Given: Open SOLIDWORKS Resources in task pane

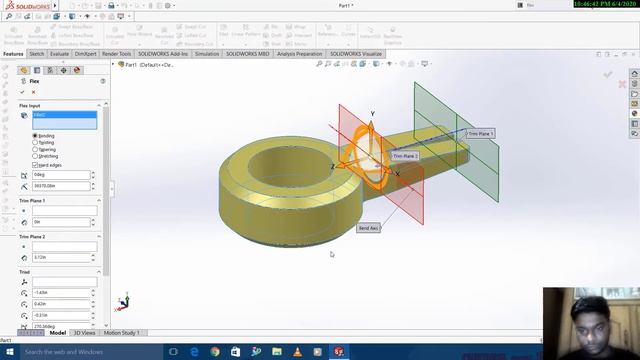Looking at the screenshot, I should click(634, 73).
